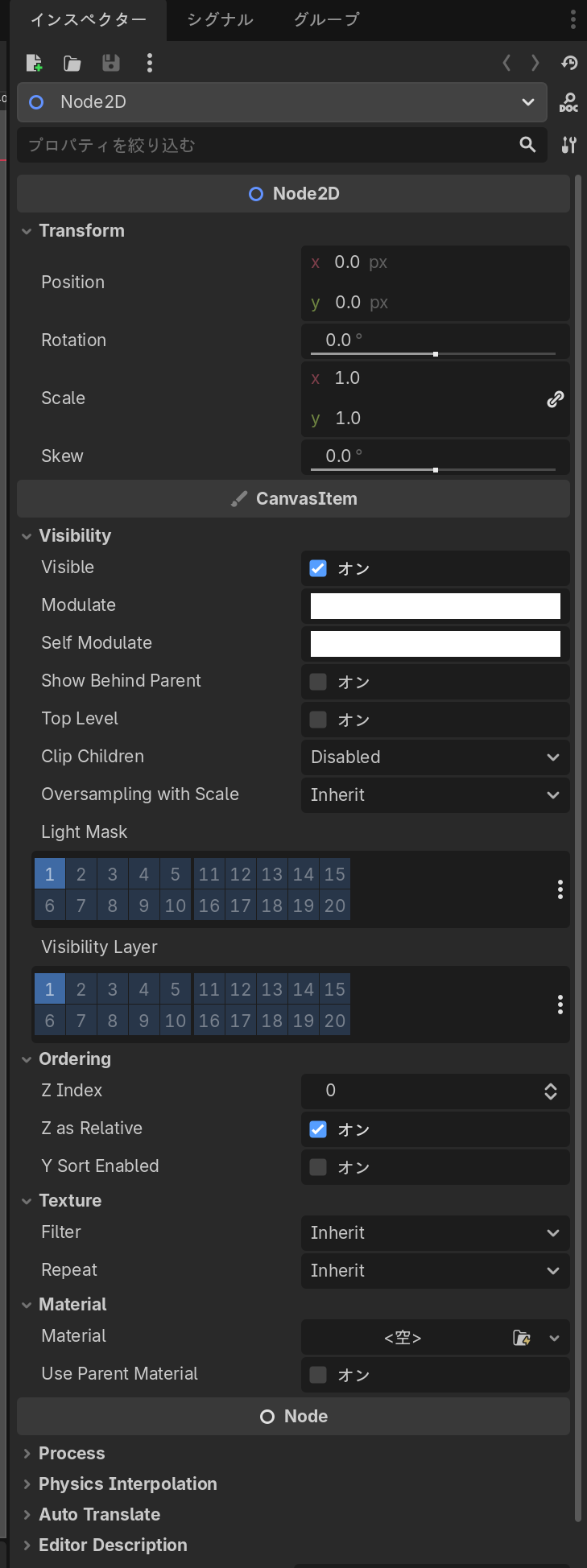This screenshot has width=587, height=1568.
Task: Open the Self Modulate color picker
Action: pyautogui.click(x=436, y=644)
